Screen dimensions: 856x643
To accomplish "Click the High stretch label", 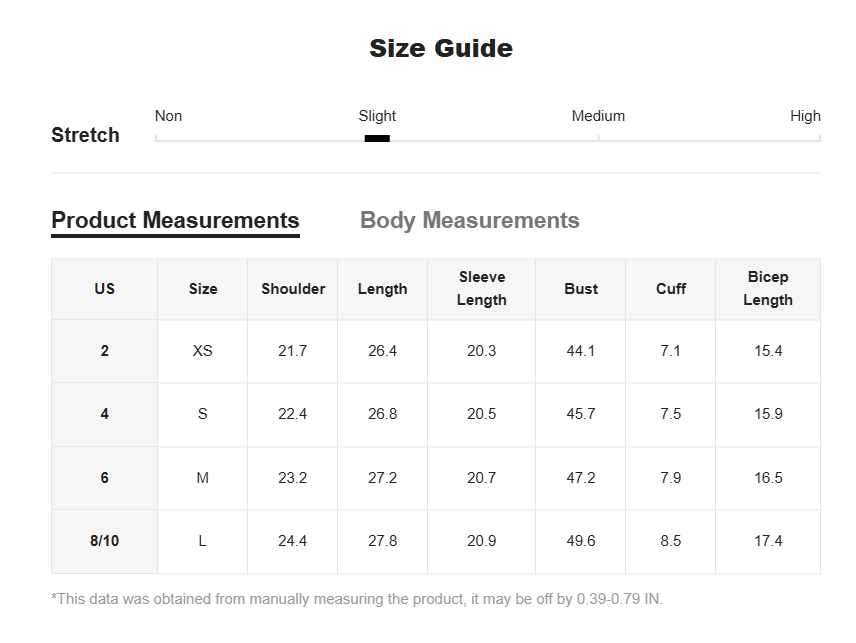I will pyautogui.click(x=805, y=116).
